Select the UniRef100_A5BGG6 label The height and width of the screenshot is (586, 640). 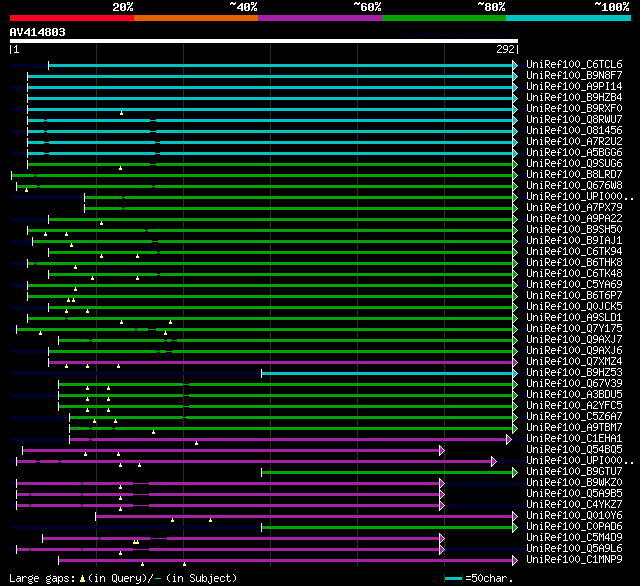click(x=574, y=153)
